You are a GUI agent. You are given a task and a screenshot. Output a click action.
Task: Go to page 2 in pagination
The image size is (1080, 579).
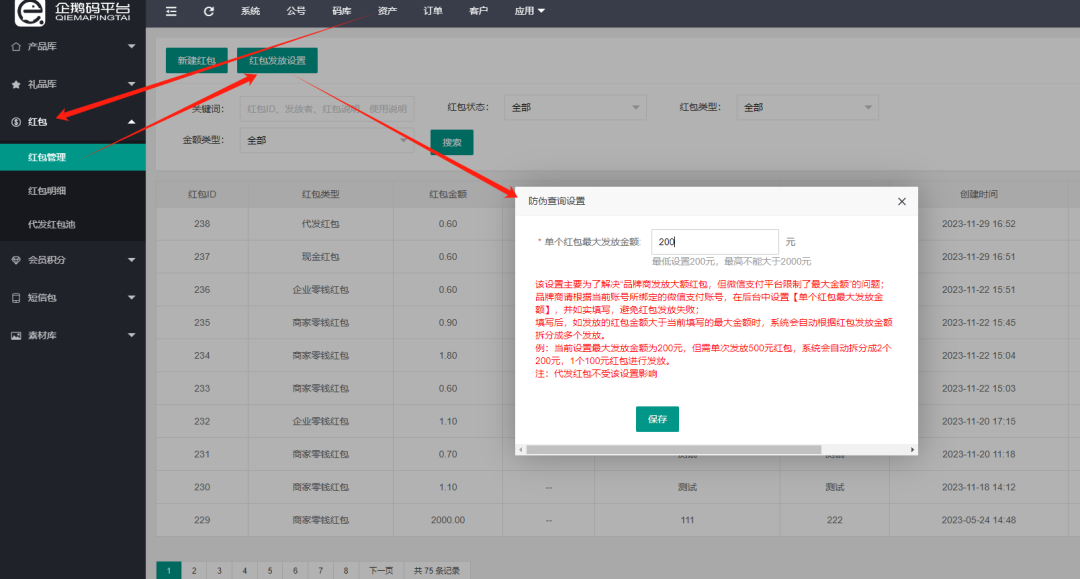194,570
